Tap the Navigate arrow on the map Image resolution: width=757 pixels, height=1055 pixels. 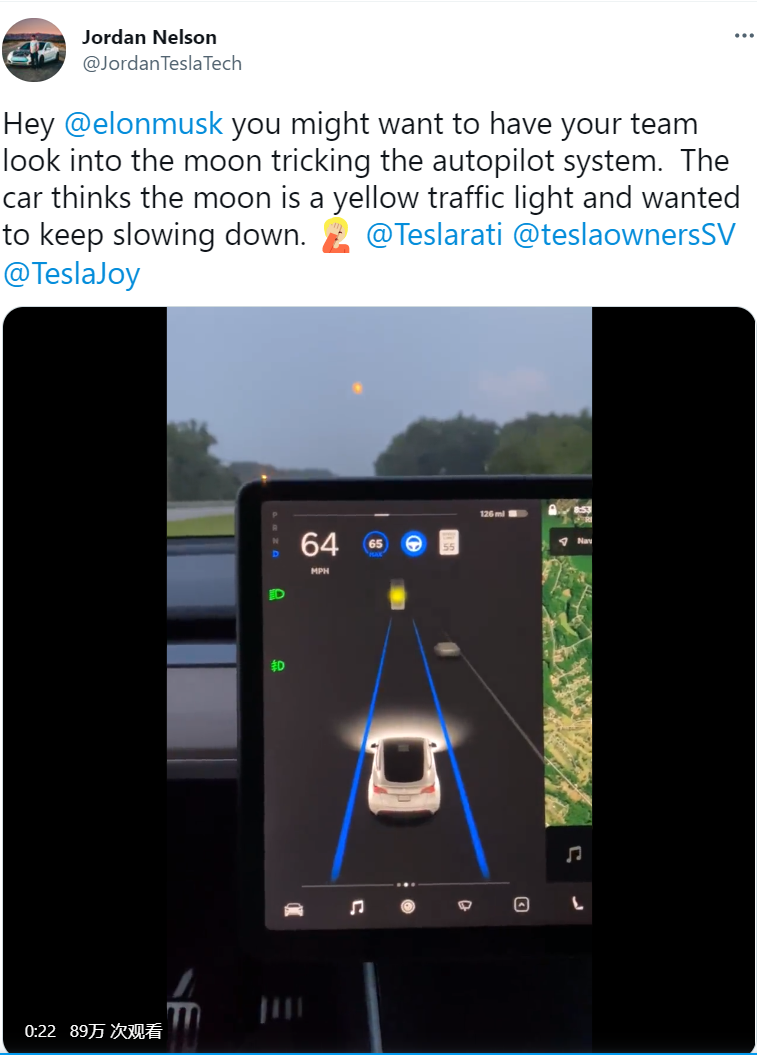click(563, 541)
